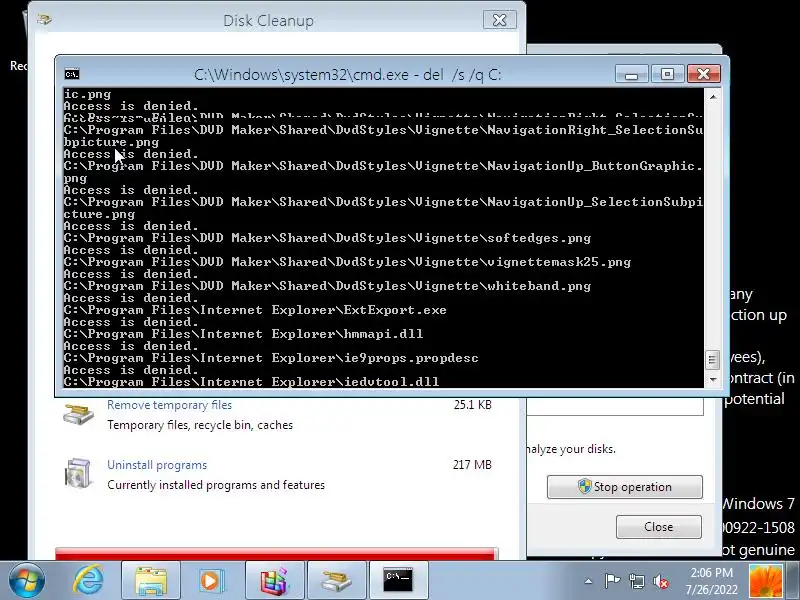Click the Remove temporary files icon

78,414
